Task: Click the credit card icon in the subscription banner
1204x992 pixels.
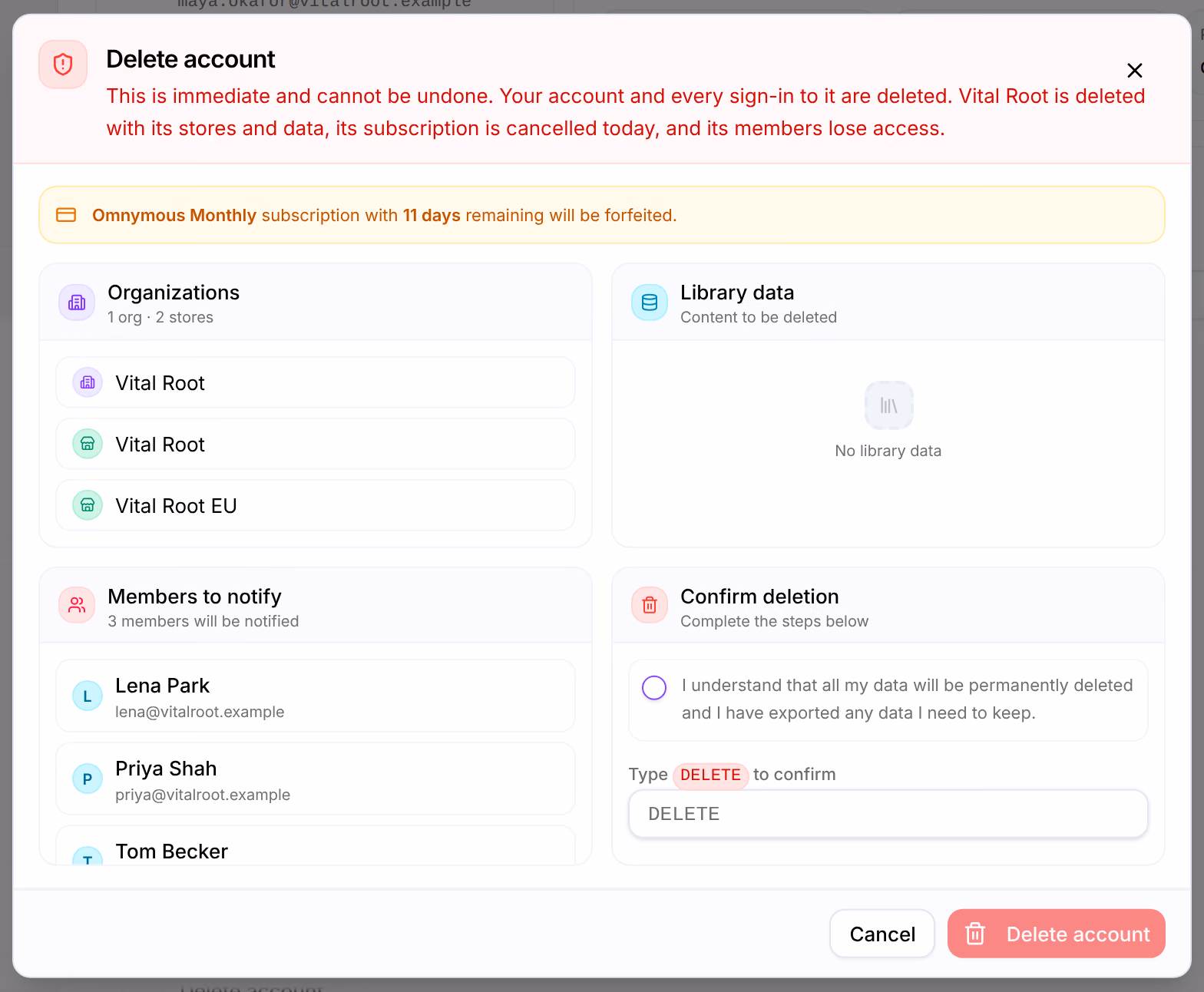Action: pos(67,215)
